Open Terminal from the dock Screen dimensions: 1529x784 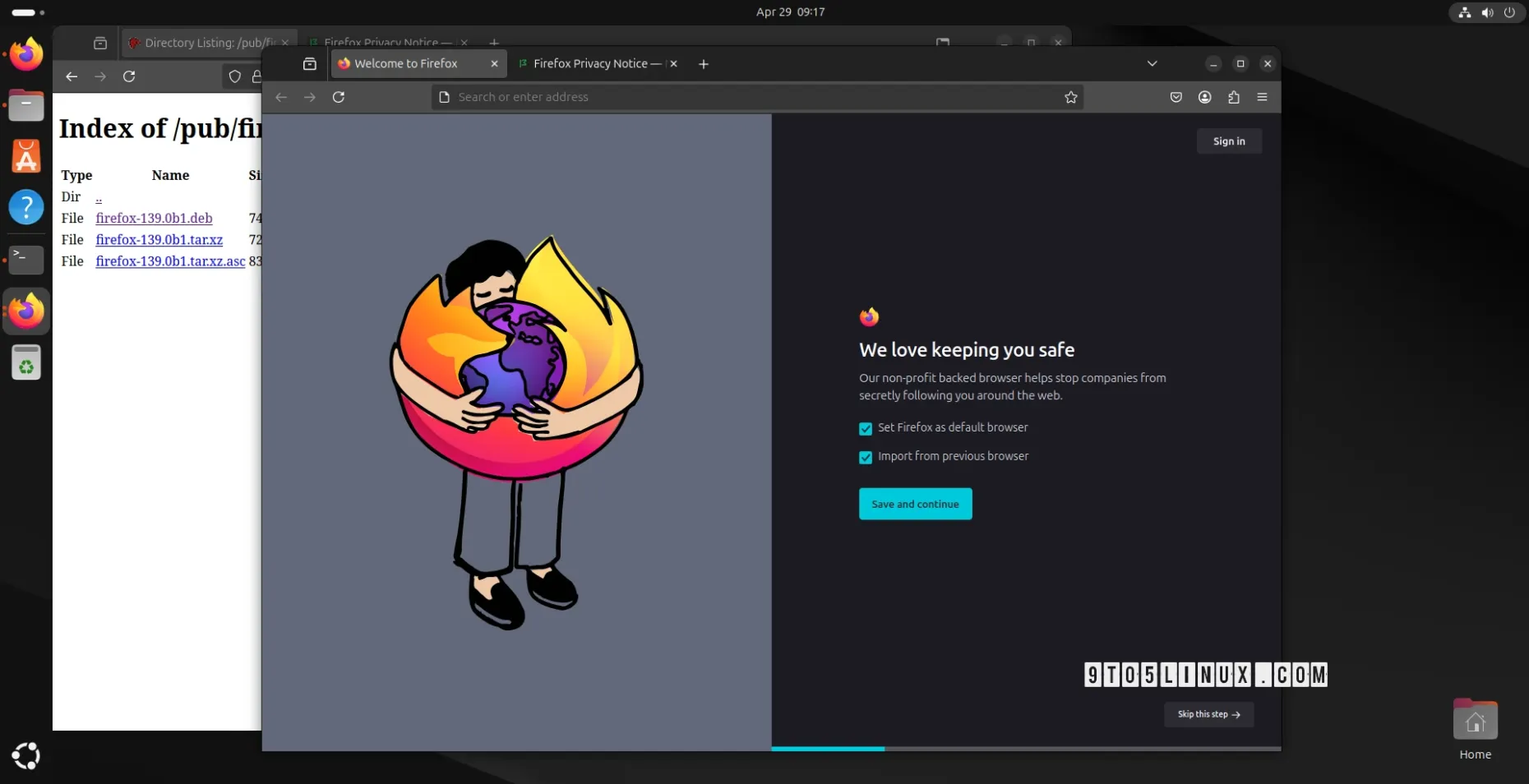click(x=26, y=259)
